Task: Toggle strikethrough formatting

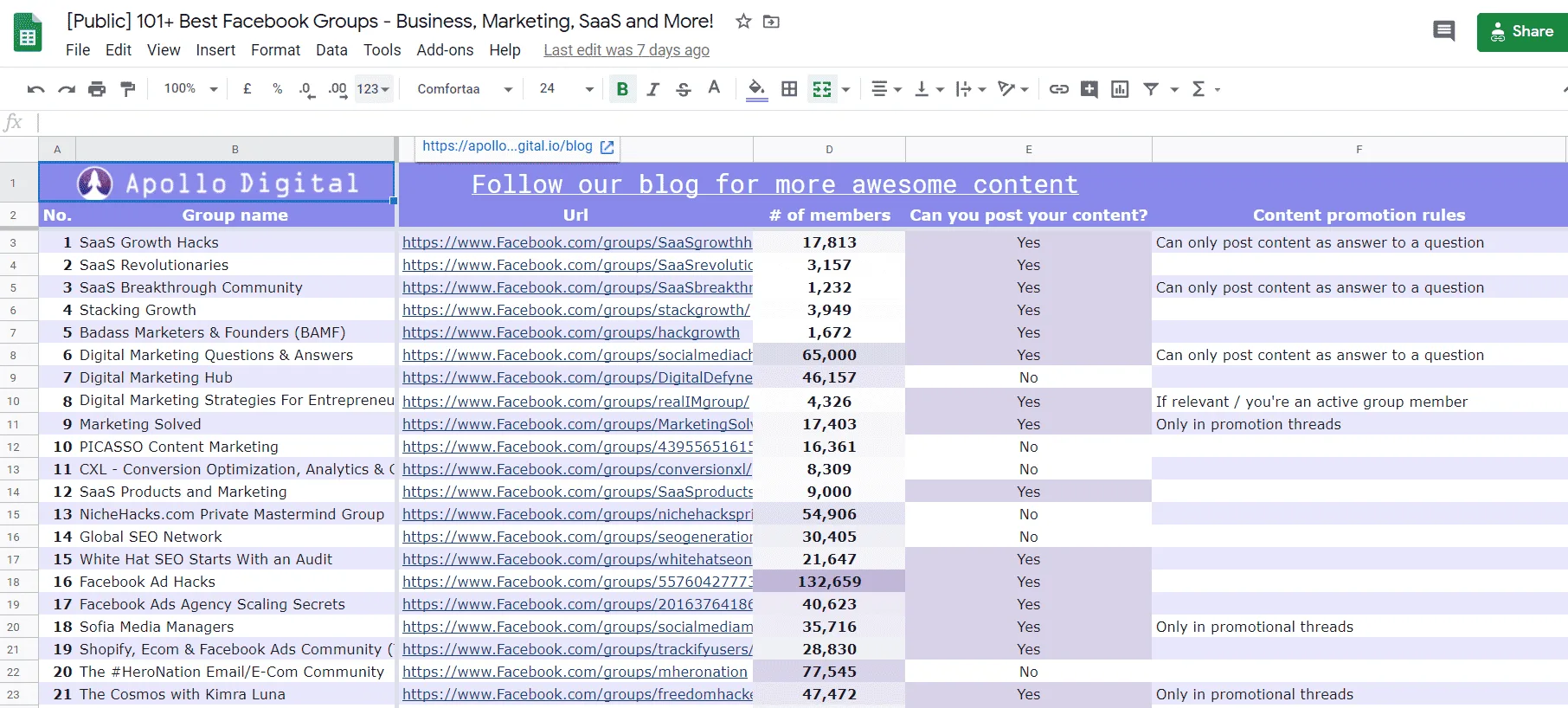Action: tap(684, 89)
